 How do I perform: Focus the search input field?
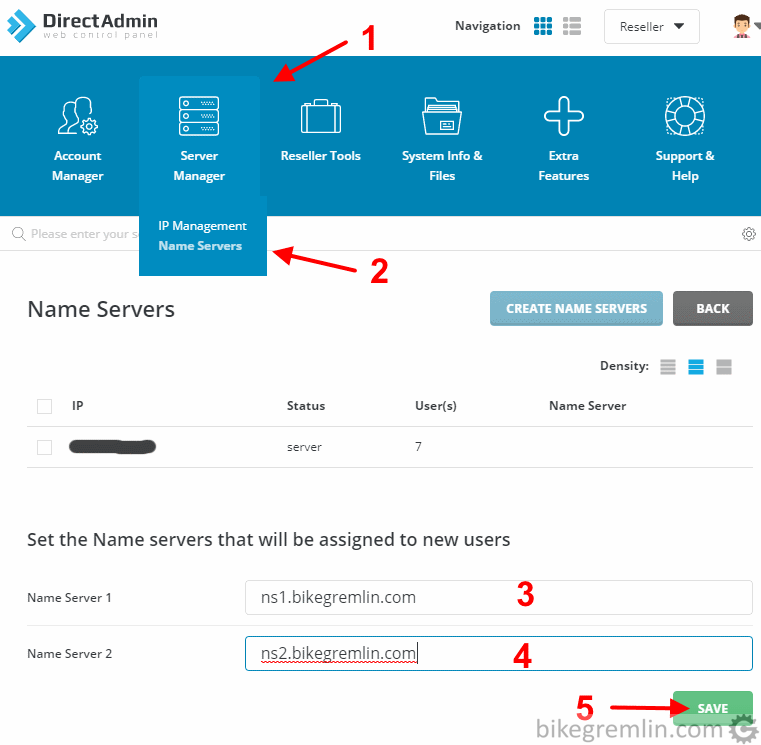pos(83,234)
